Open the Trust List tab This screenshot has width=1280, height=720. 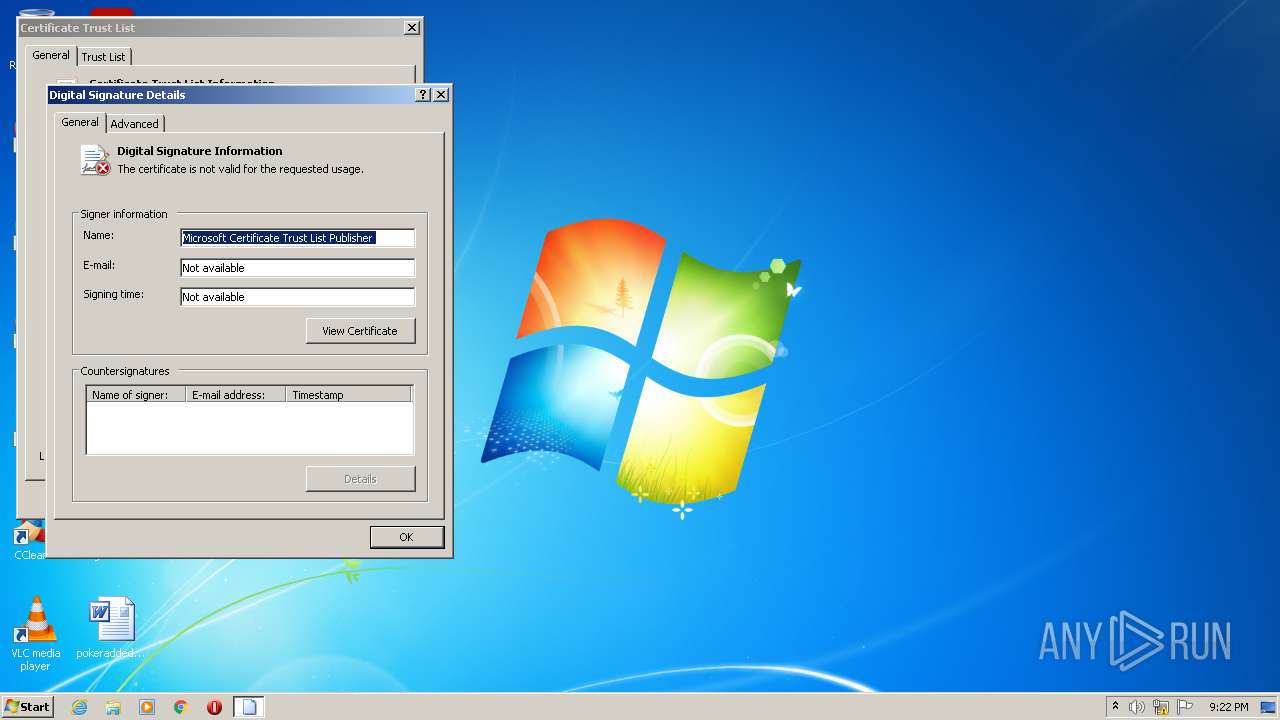[x=104, y=56]
